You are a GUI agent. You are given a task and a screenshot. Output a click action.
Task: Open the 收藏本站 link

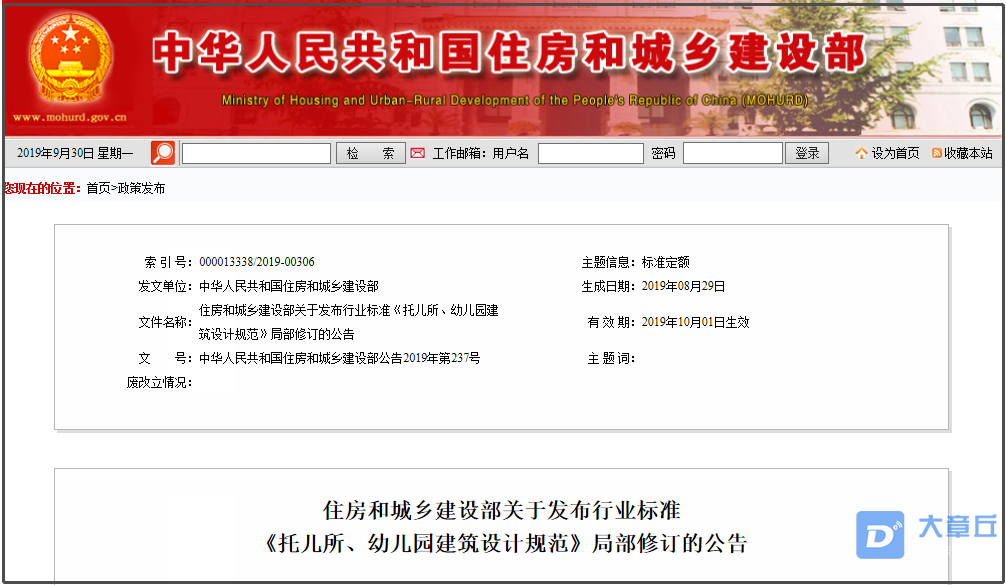pyautogui.click(x=968, y=153)
